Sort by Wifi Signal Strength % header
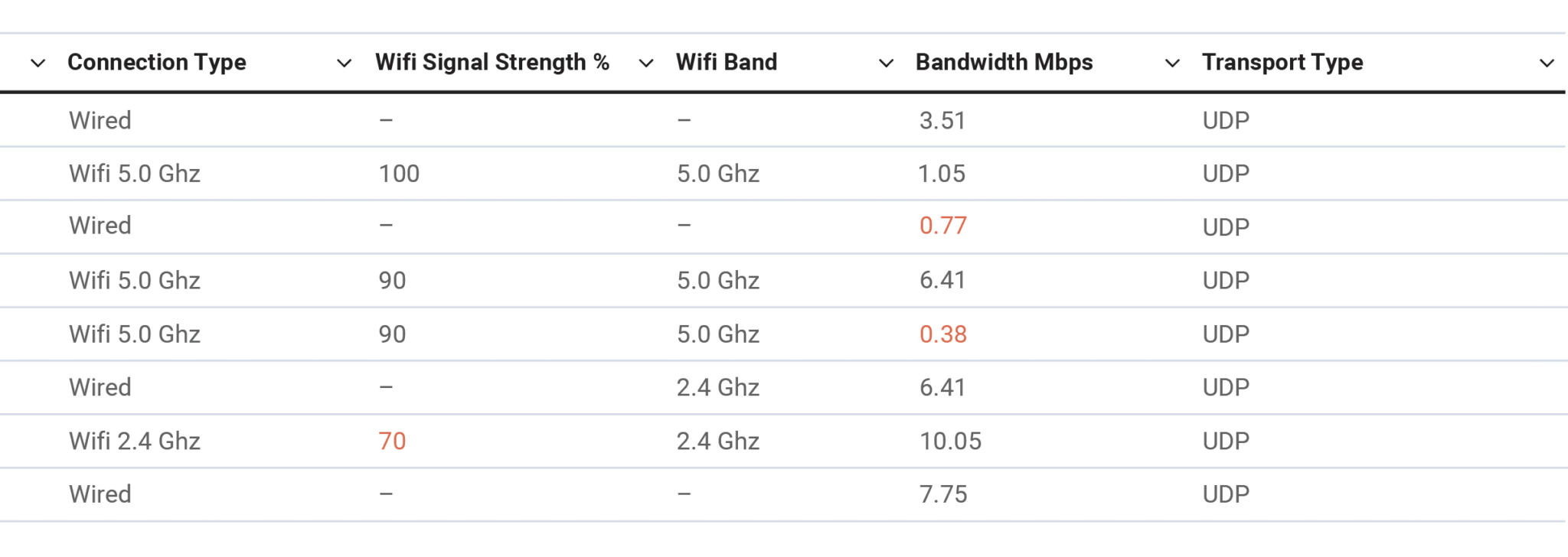 tap(492, 63)
